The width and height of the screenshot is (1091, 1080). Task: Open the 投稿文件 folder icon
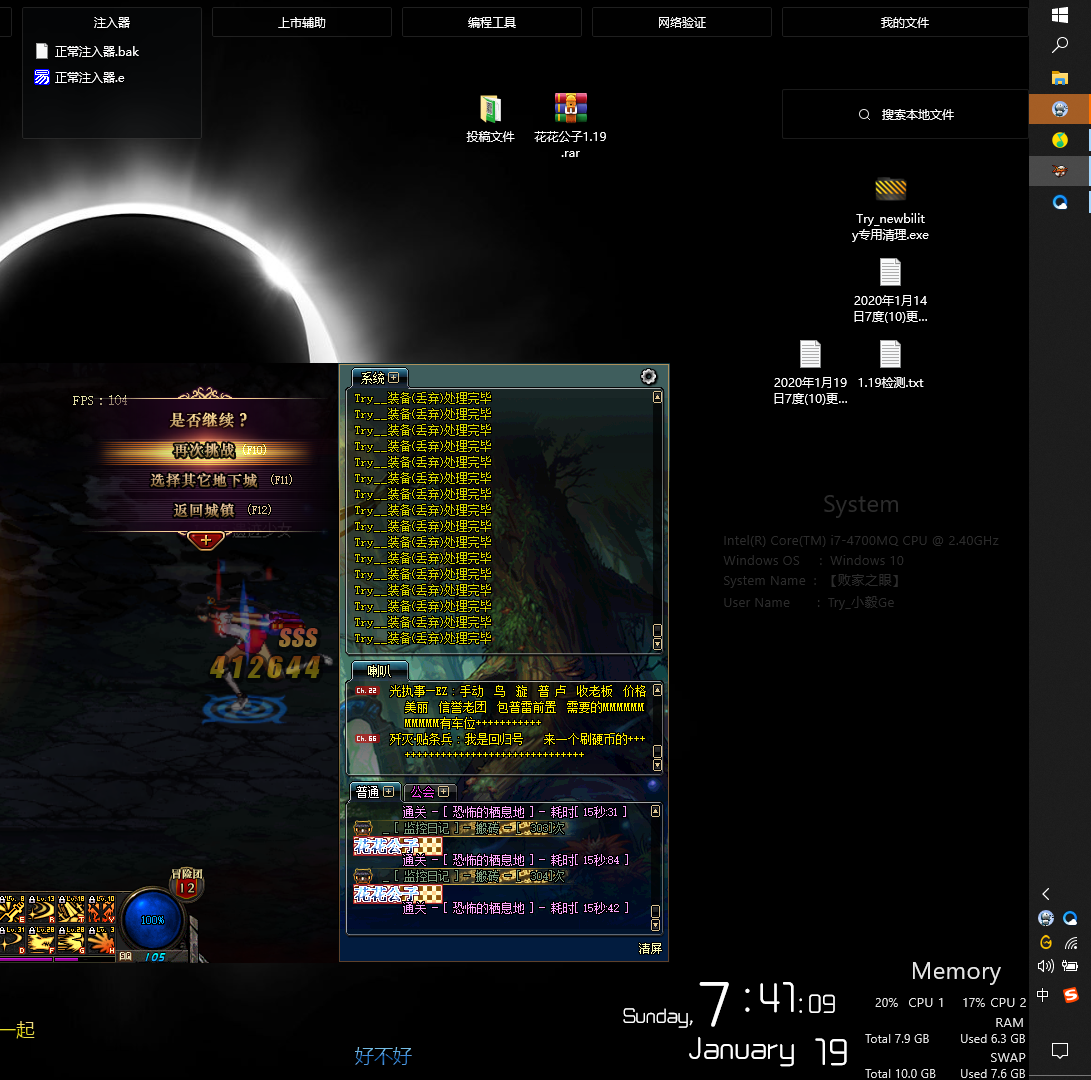tap(490, 109)
